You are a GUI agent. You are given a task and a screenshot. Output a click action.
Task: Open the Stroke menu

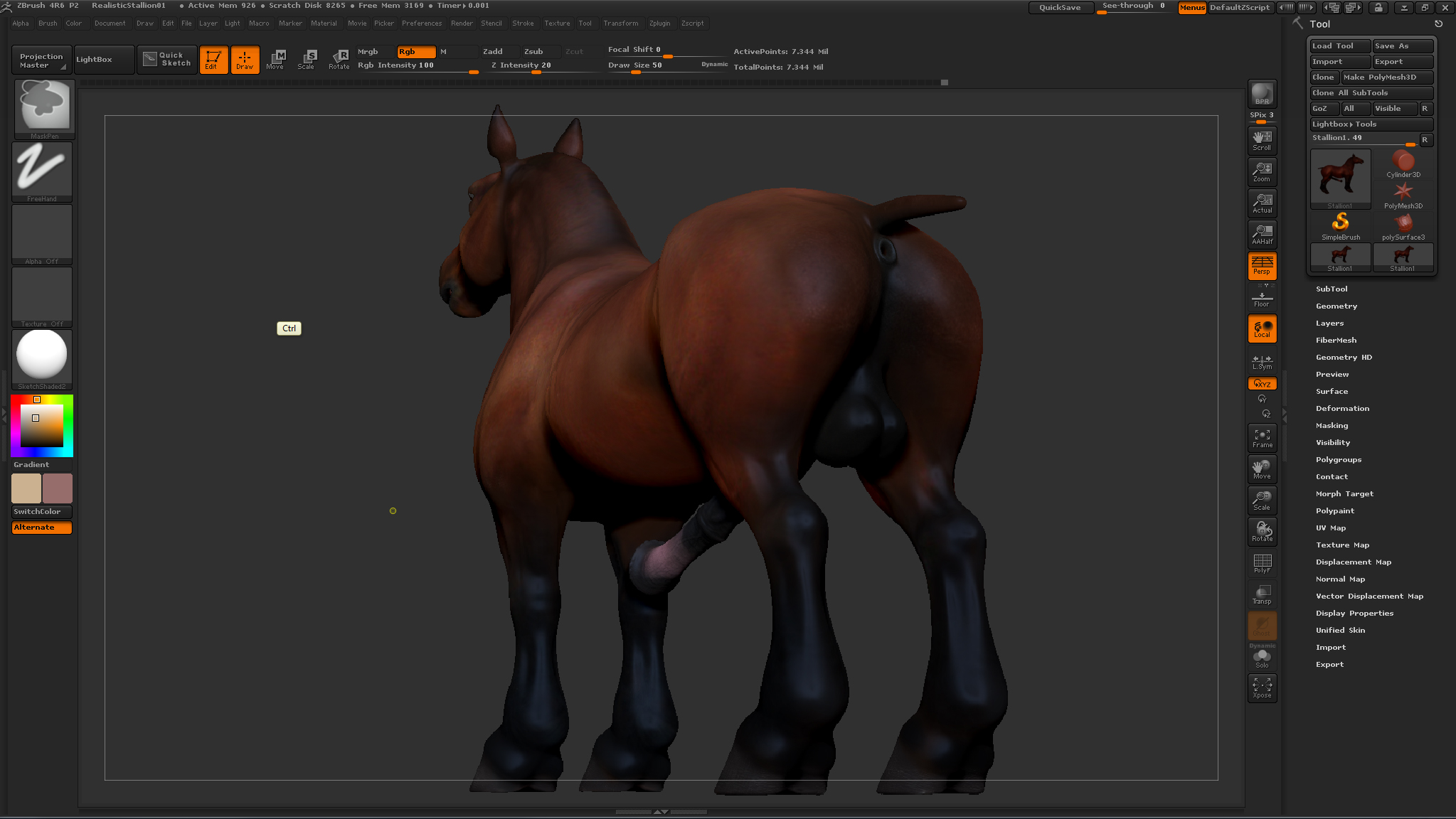tap(523, 23)
